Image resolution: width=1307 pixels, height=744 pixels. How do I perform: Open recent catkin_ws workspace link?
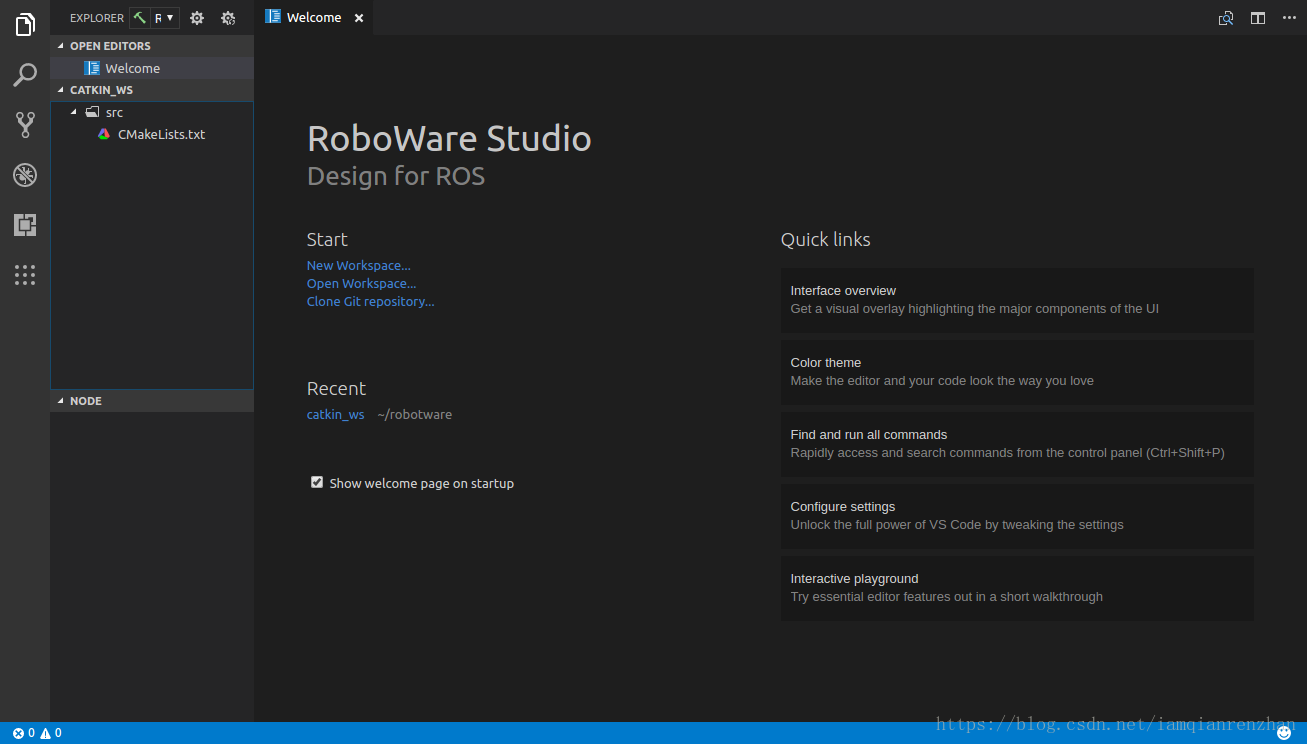coord(335,415)
